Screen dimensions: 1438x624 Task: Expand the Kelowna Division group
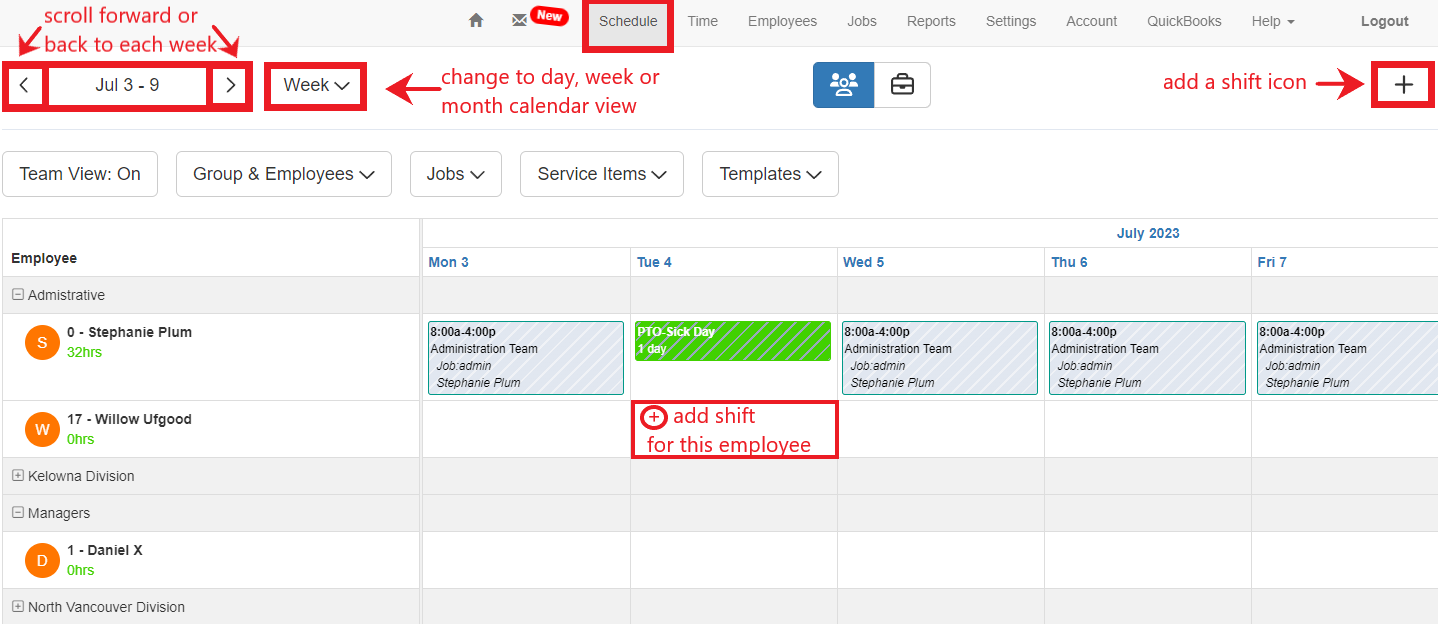pos(18,476)
